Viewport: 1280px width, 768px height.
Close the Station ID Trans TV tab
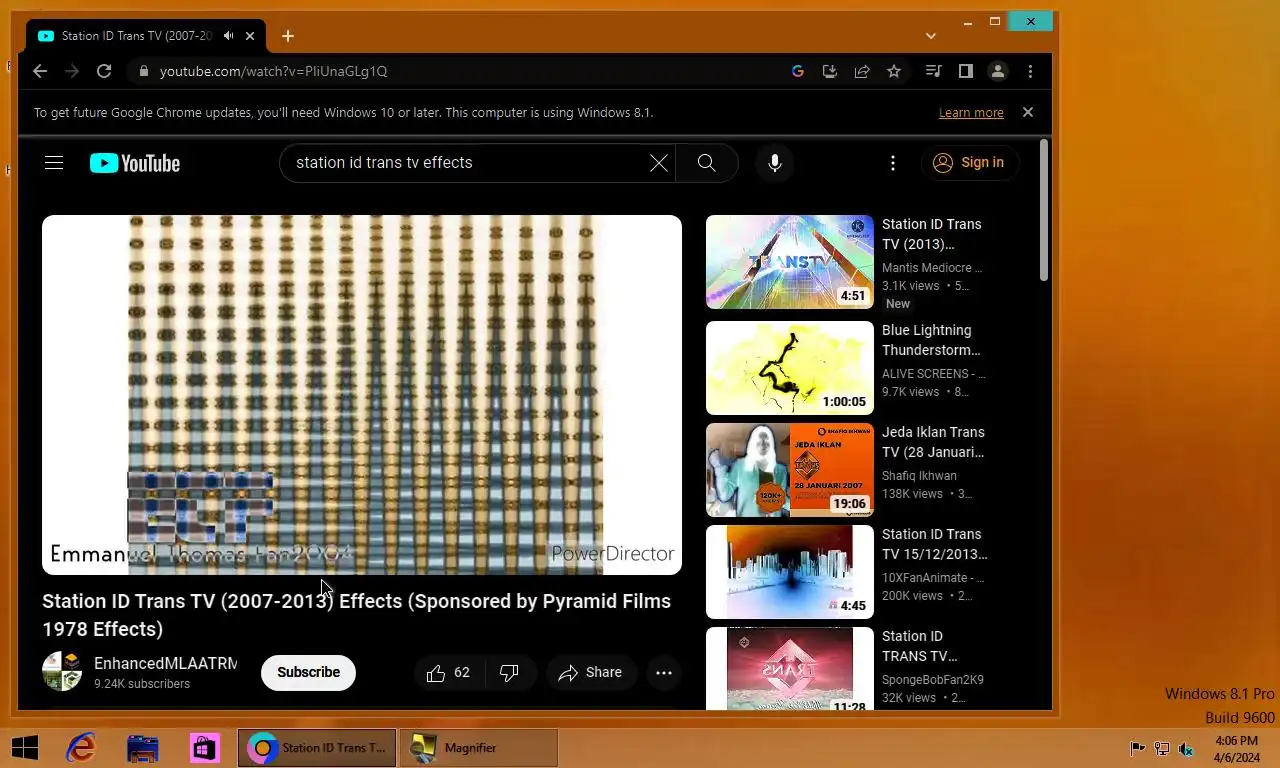point(250,36)
